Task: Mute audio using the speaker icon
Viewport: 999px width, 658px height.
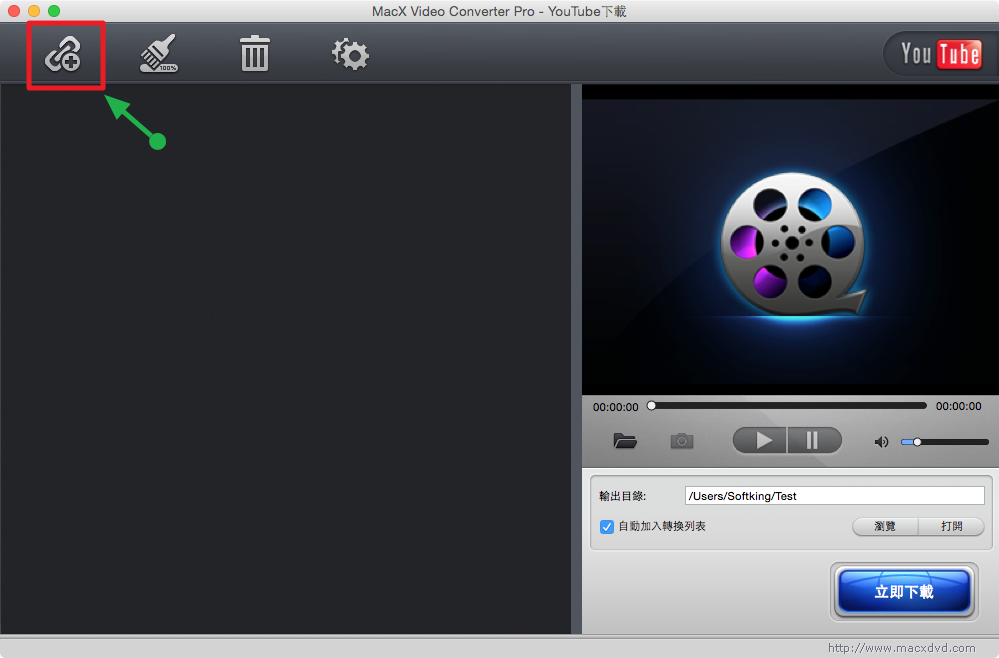Action: [x=881, y=442]
